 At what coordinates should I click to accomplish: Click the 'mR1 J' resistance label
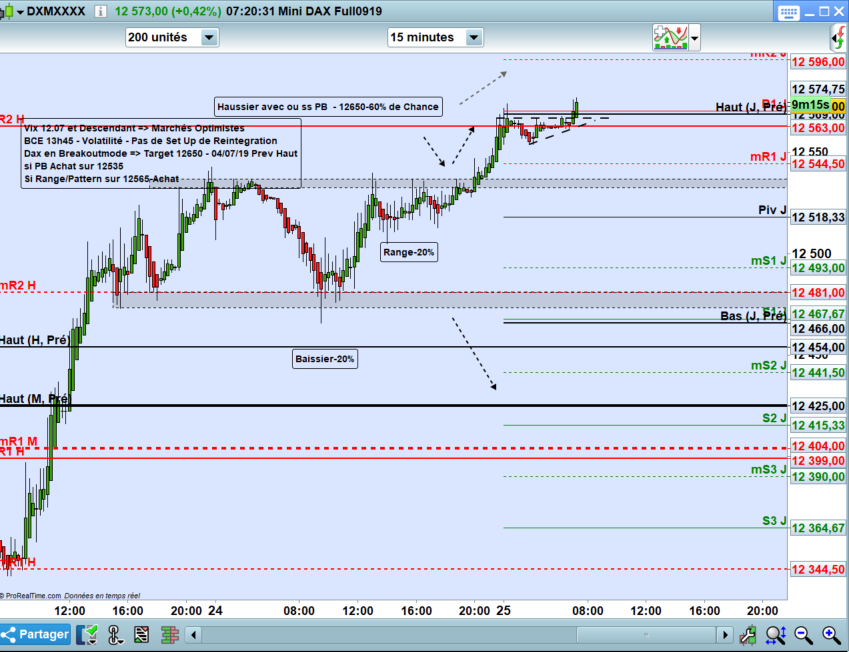768,157
